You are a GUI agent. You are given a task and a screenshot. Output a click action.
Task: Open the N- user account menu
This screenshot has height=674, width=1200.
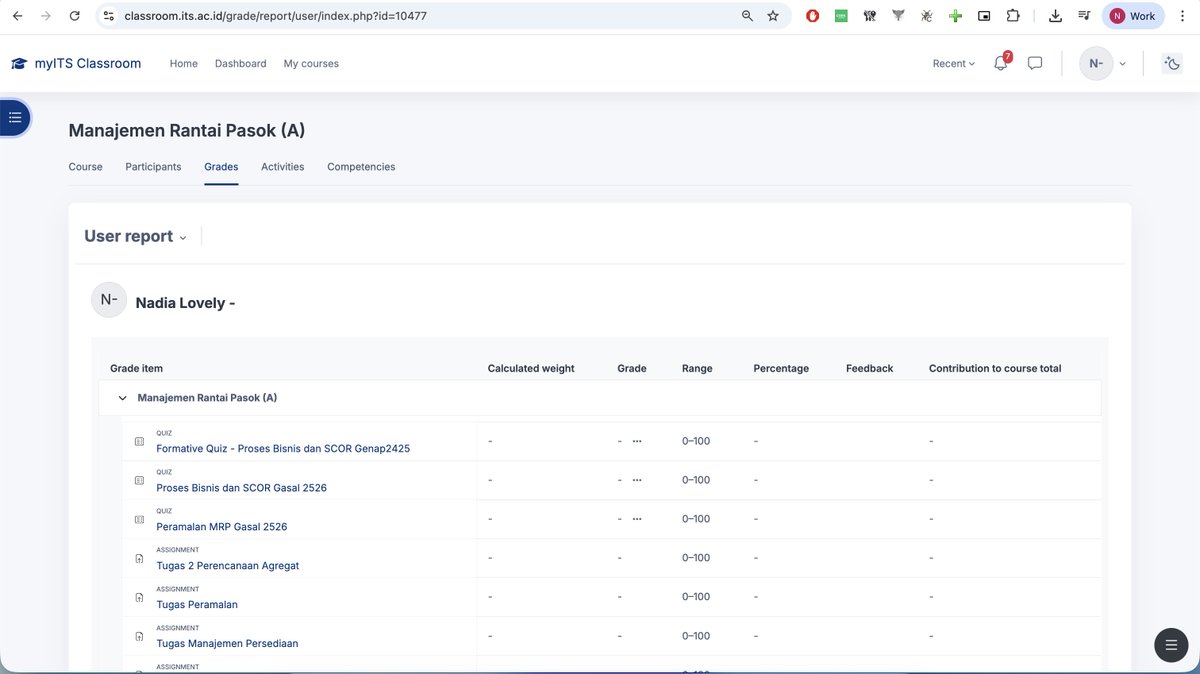pos(1103,63)
